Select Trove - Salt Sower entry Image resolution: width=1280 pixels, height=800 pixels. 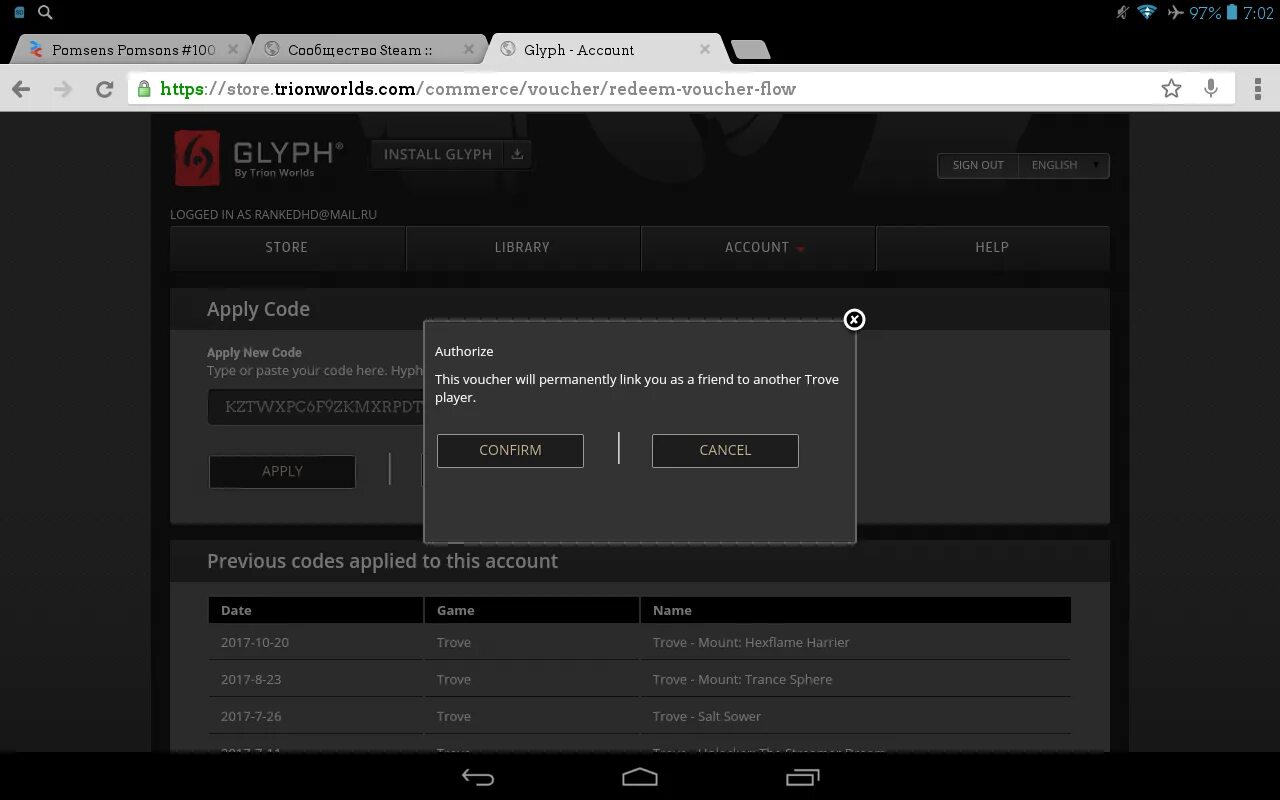click(x=707, y=716)
